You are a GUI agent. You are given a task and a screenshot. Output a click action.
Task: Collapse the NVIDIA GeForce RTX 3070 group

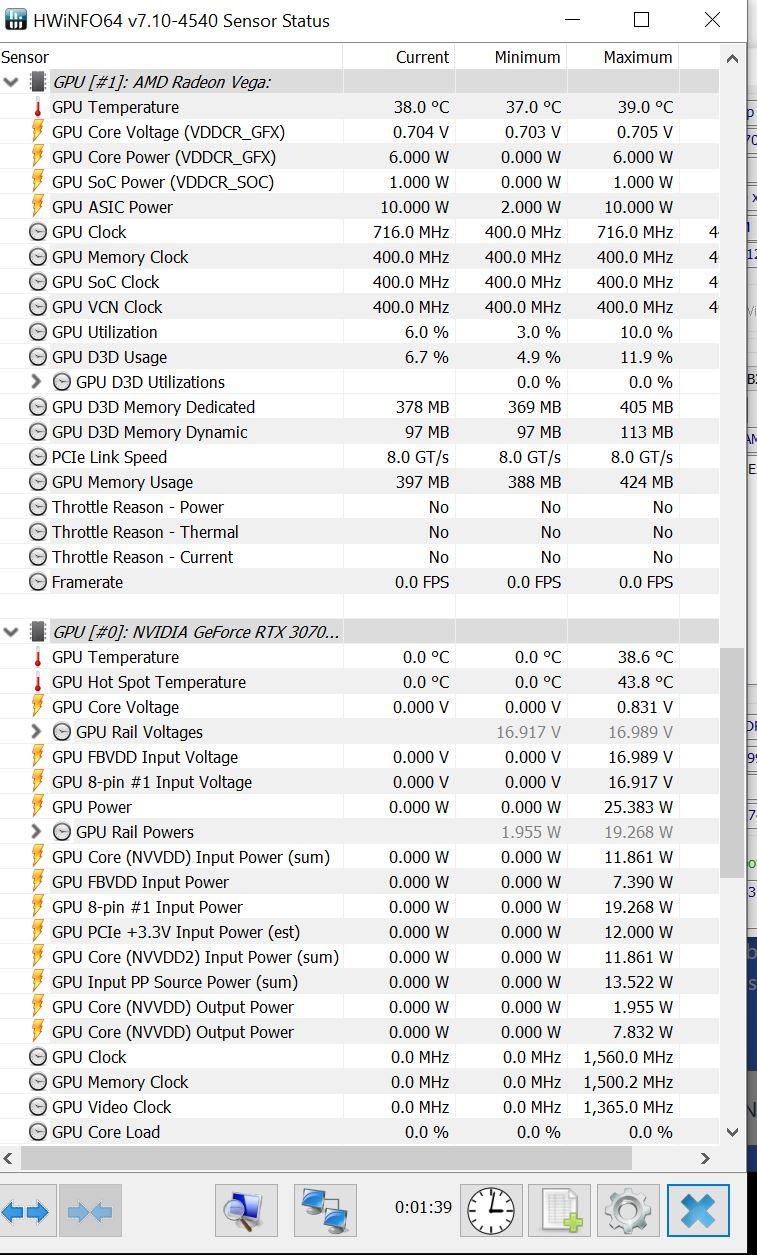click(x=11, y=632)
